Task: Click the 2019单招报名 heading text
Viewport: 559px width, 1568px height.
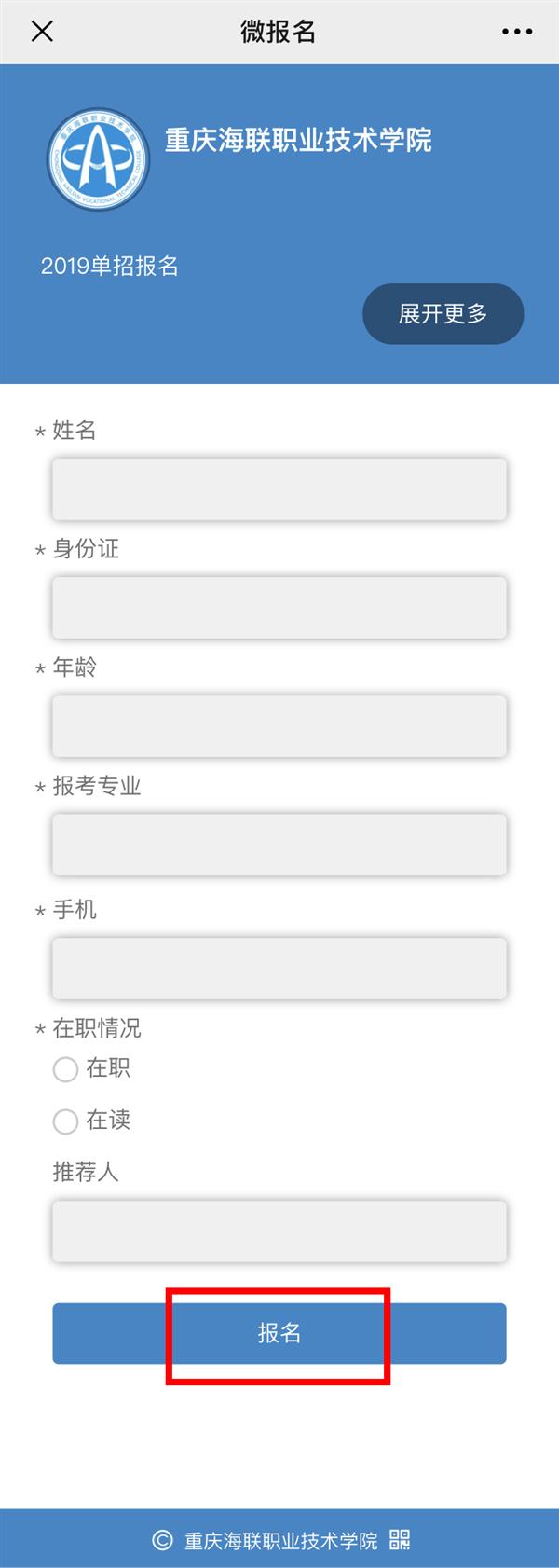Action: click(110, 267)
